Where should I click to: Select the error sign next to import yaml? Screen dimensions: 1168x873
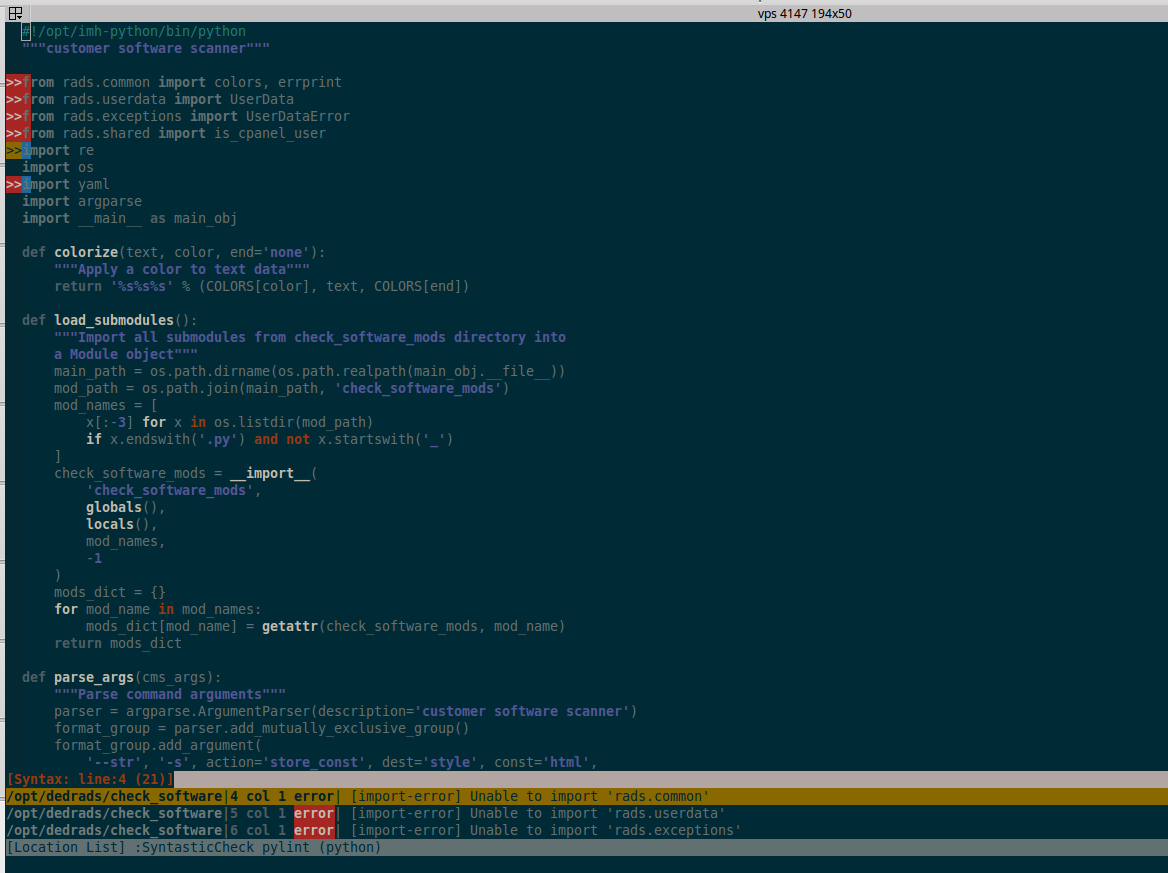tap(13, 185)
